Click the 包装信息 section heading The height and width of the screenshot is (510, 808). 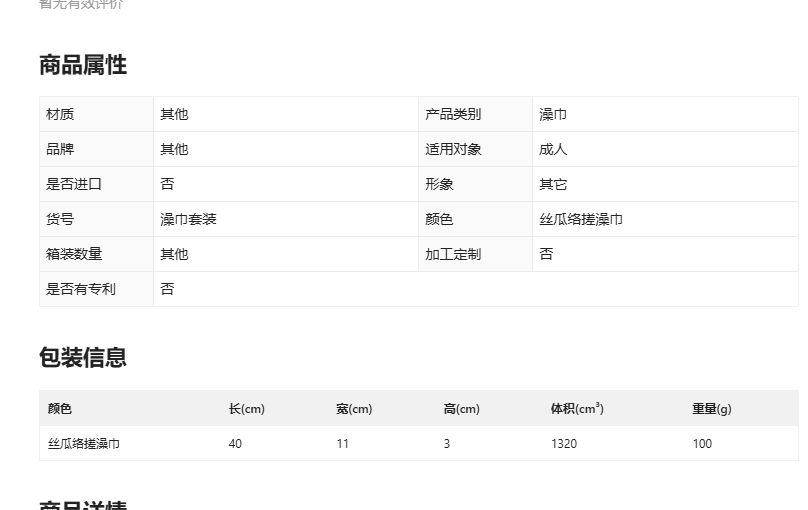click(x=83, y=358)
